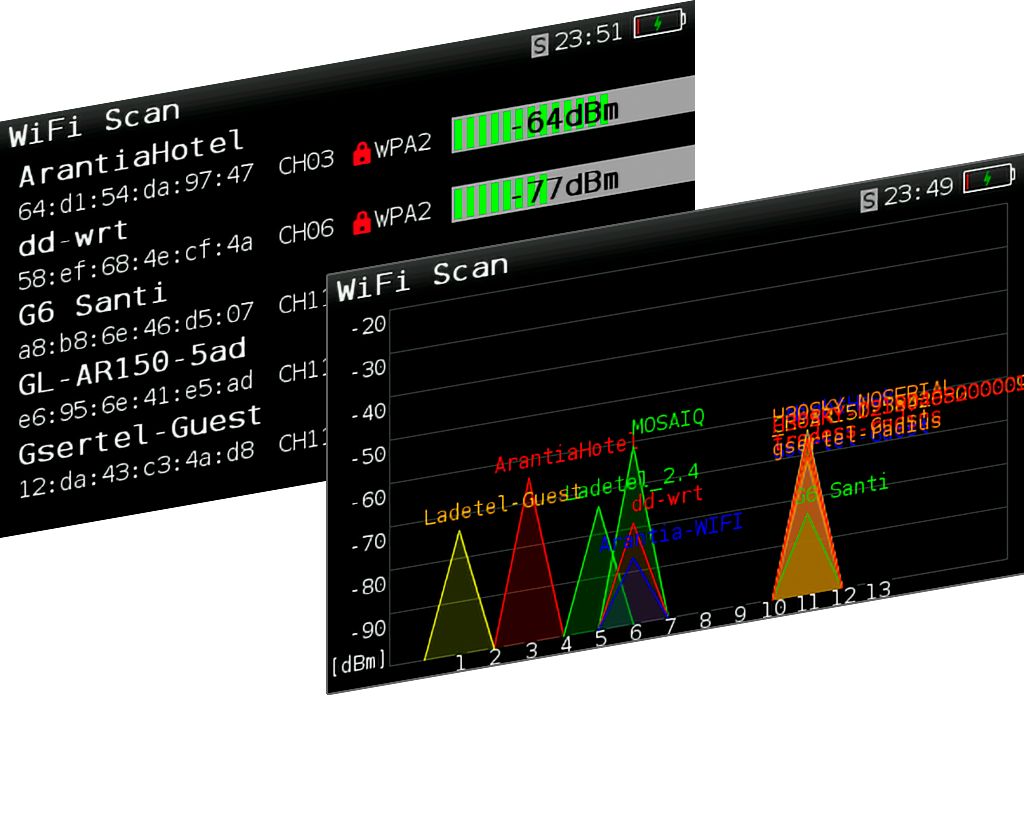Click the red lock icon beside CH03
The height and width of the screenshot is (825, 1024).
click(362, 154)
